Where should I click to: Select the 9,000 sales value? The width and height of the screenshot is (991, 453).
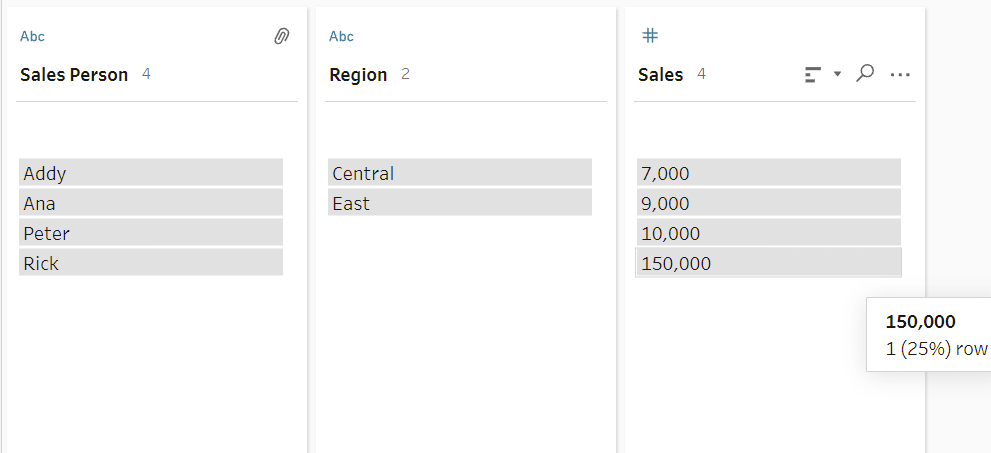click(768, 203)
